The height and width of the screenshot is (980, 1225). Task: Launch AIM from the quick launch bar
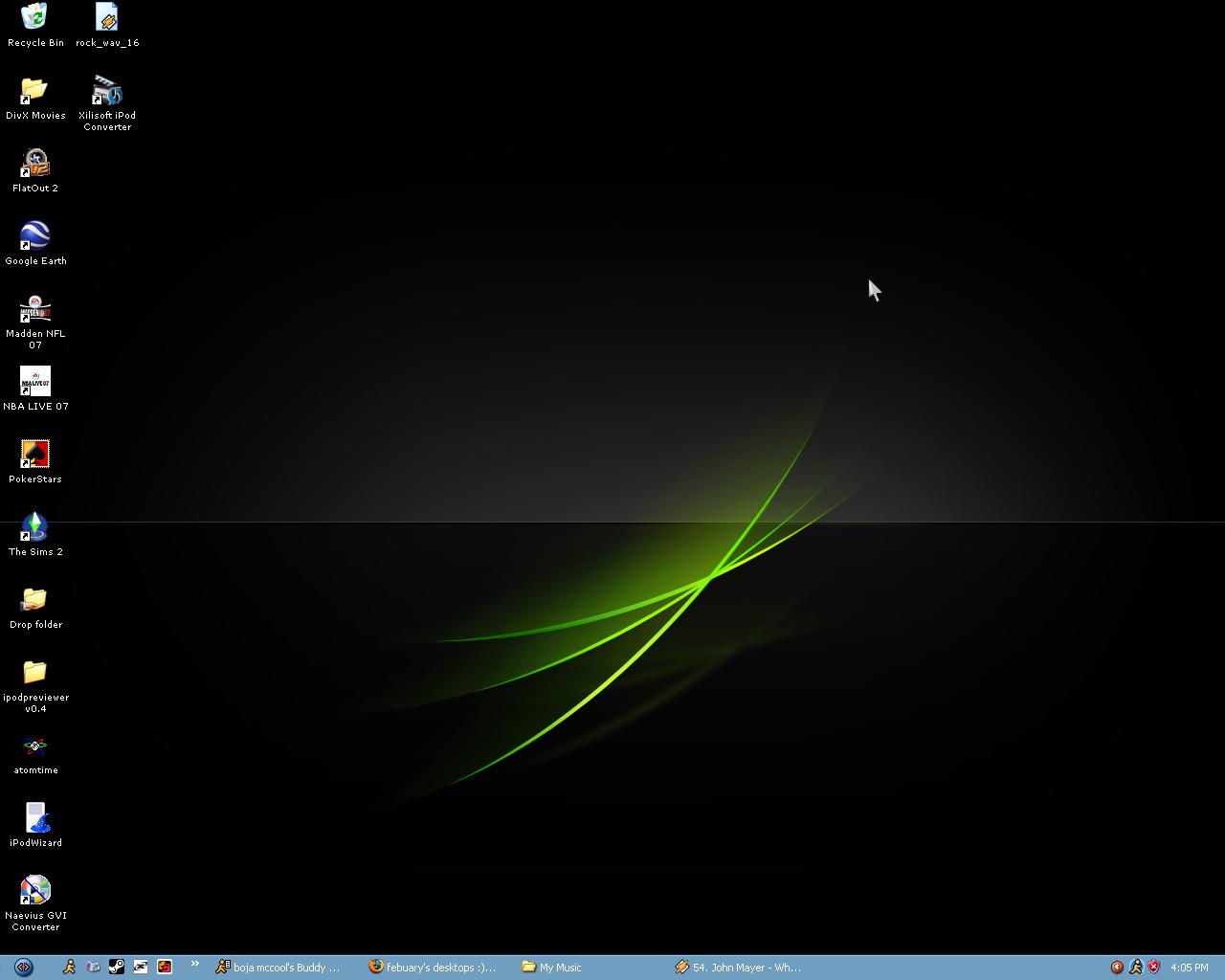point(69,967)
